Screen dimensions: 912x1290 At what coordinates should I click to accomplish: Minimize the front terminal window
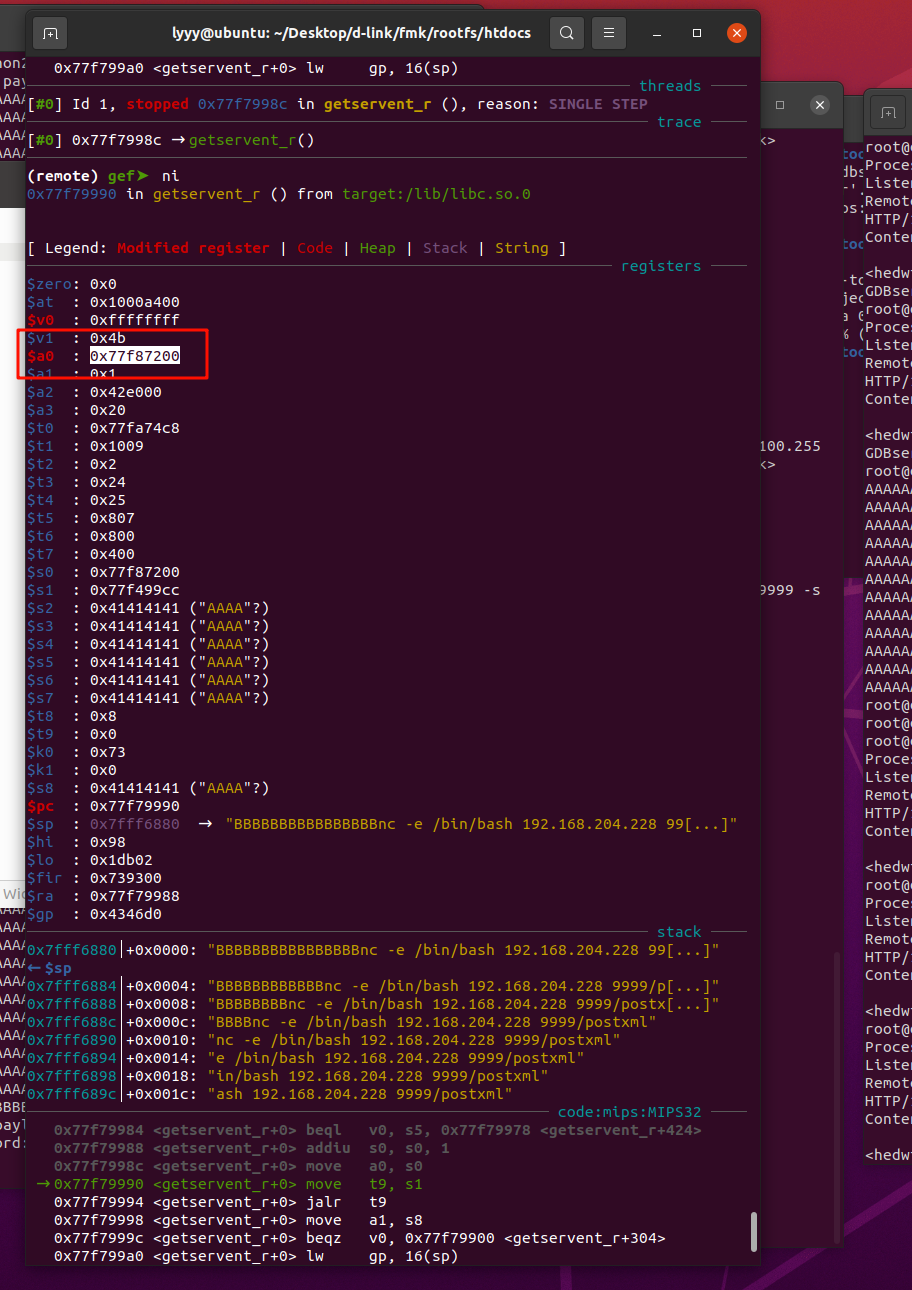(657, 33)
